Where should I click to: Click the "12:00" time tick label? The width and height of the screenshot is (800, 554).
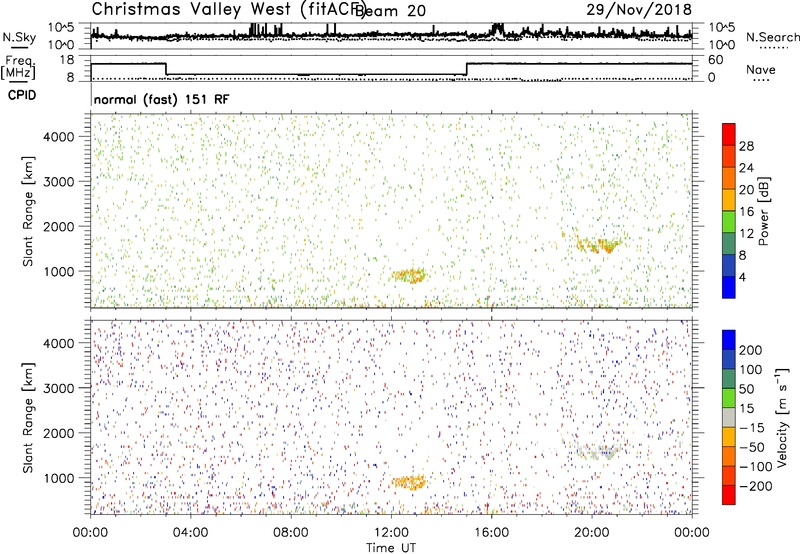[x=391, y=533]
